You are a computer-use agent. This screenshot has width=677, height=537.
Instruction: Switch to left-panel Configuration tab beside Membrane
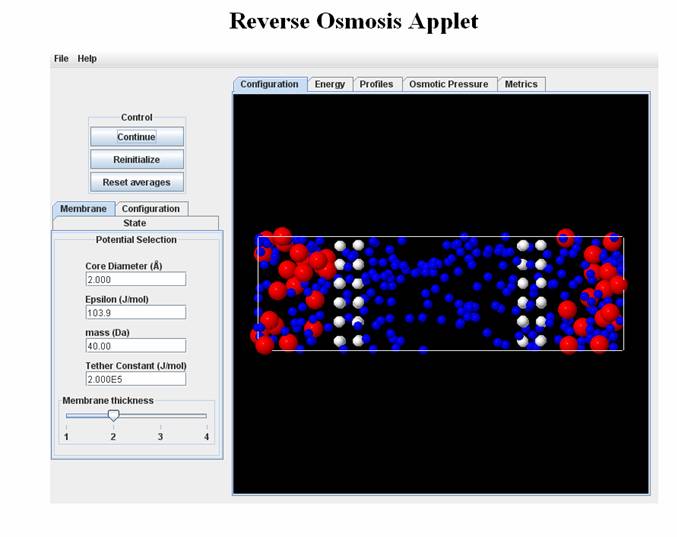coord(151,209)
